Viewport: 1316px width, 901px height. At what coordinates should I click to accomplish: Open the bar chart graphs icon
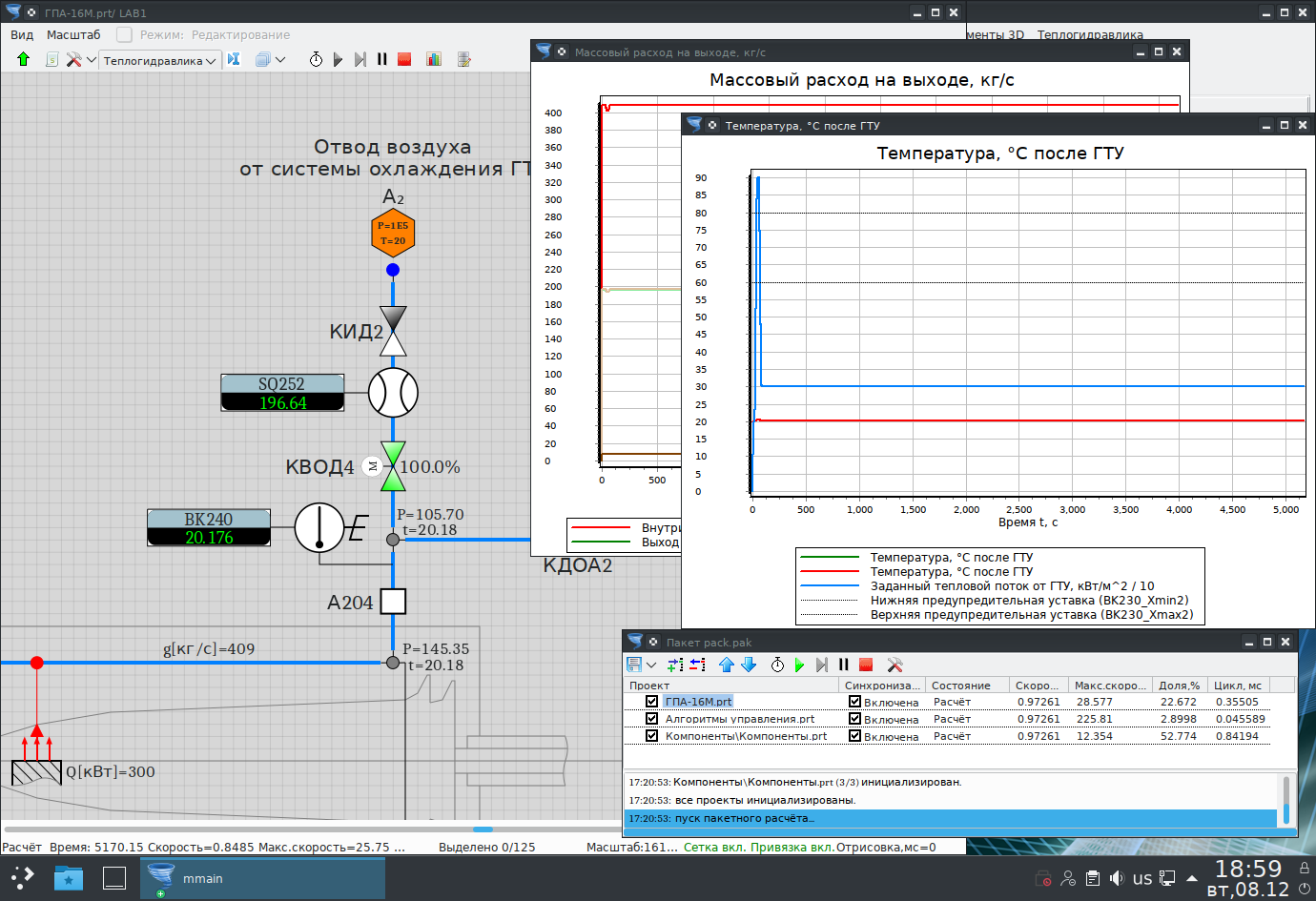coord(434,59)
